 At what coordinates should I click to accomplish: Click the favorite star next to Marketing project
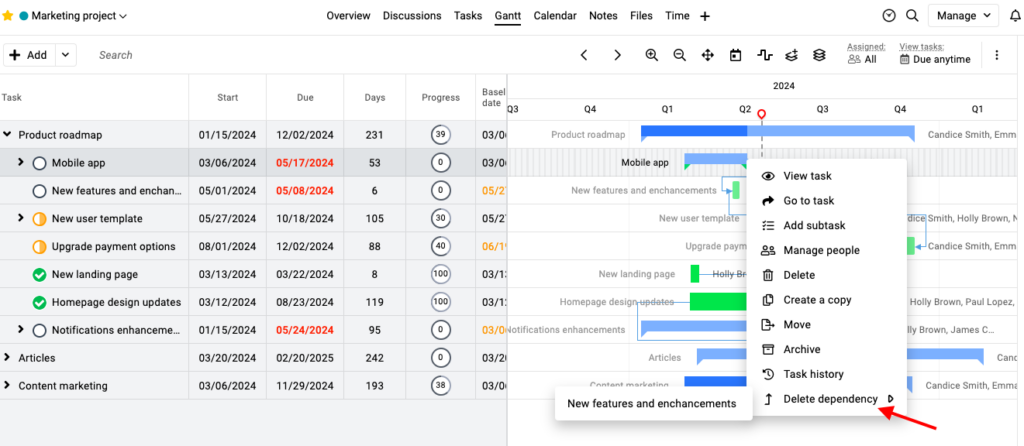coord(8,16)
